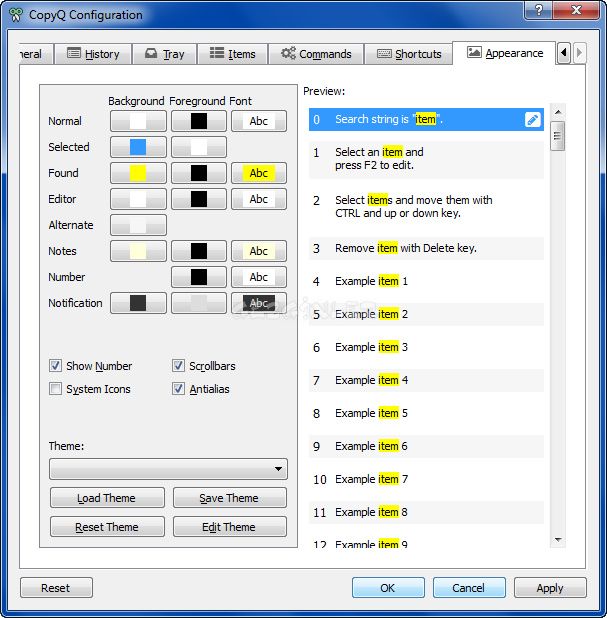Click the CopyQ scissors icon in the title bar
Screen dimensions: 607x618
click(16, 15)
